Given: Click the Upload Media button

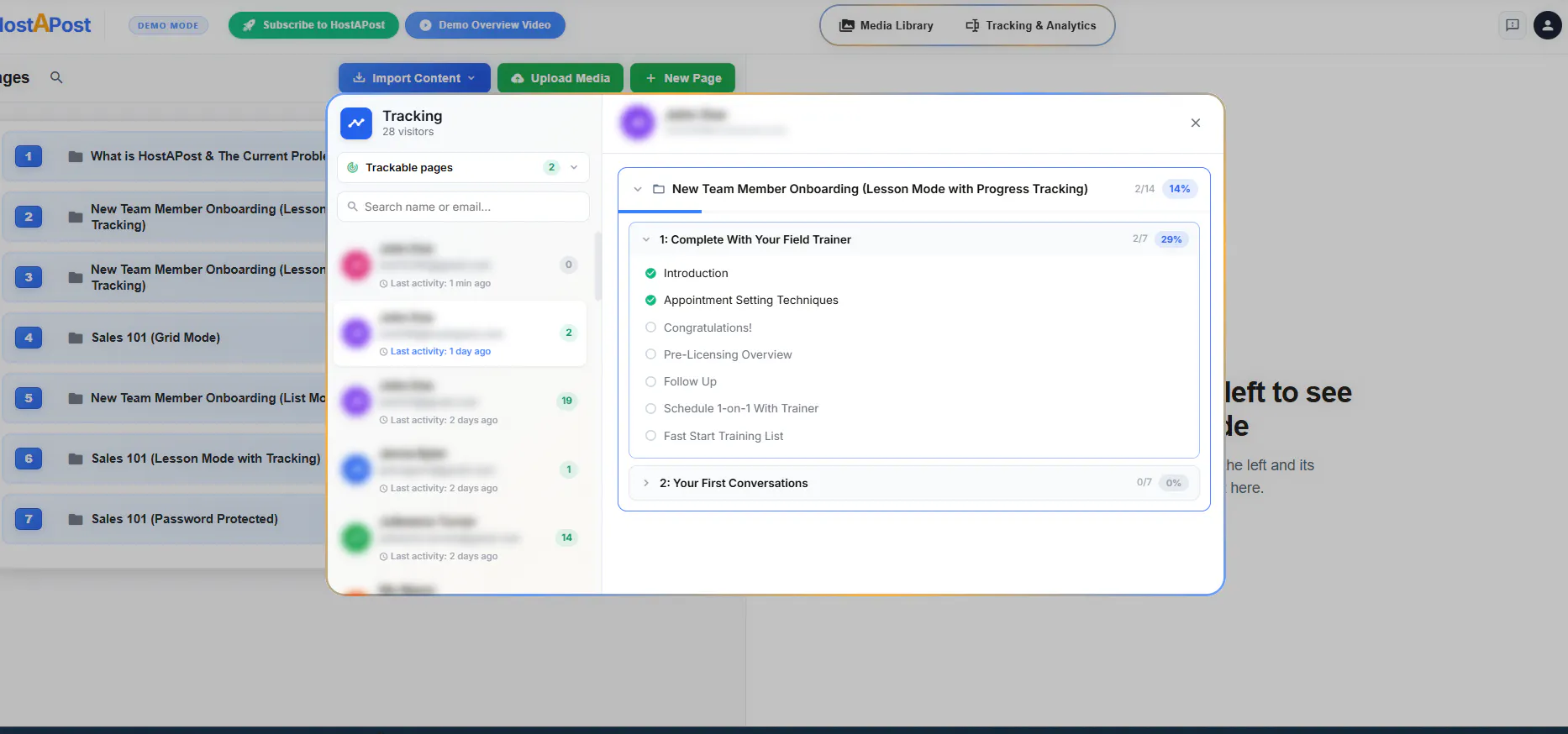Looking at the screenshot, I should (560, 78).
